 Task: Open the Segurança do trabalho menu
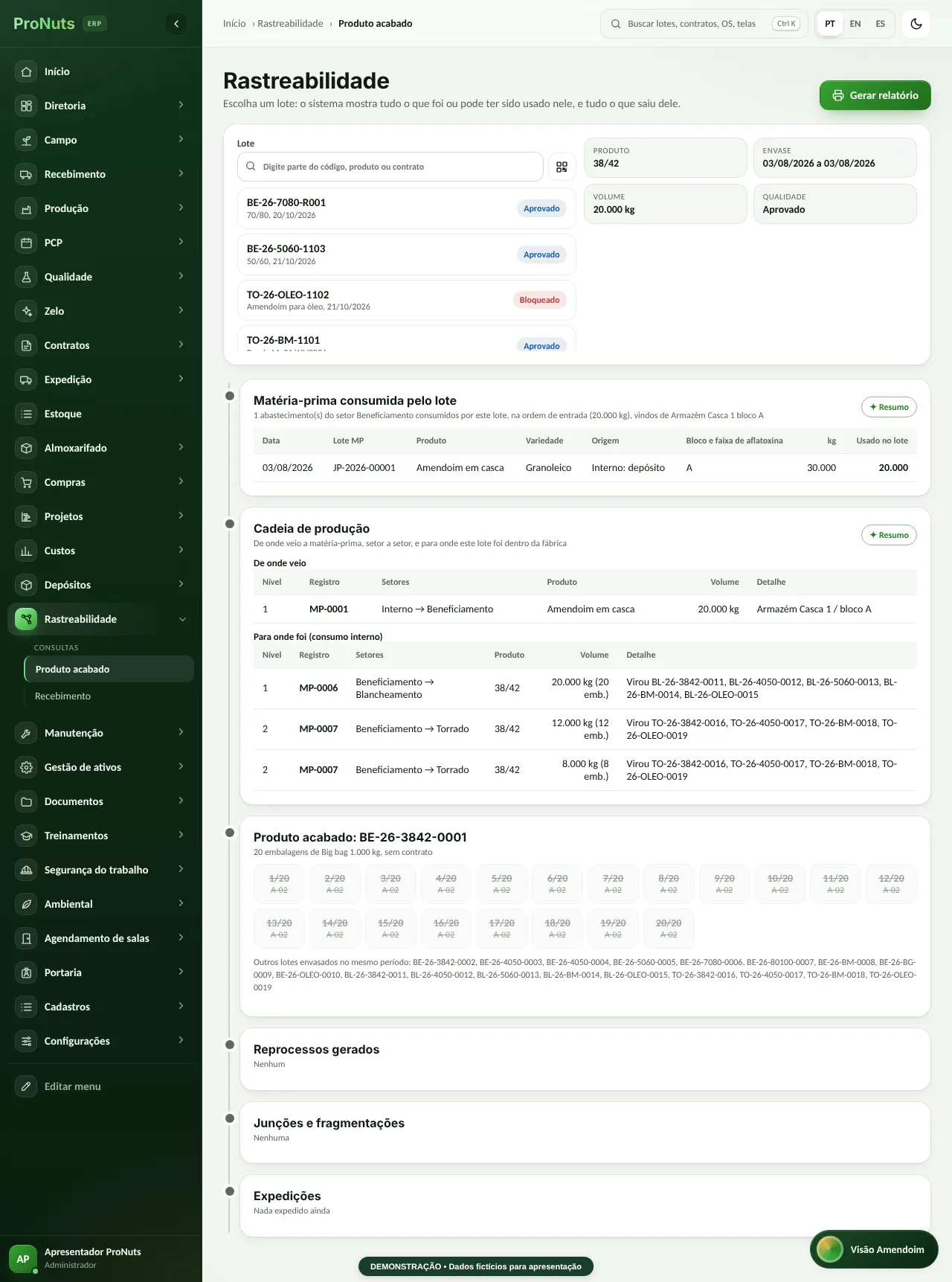(101, 870)
